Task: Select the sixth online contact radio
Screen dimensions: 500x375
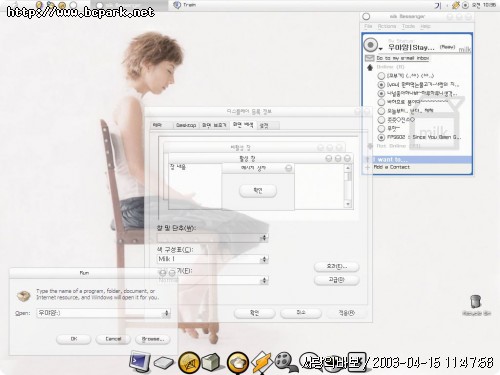Action: click(381, 119)
